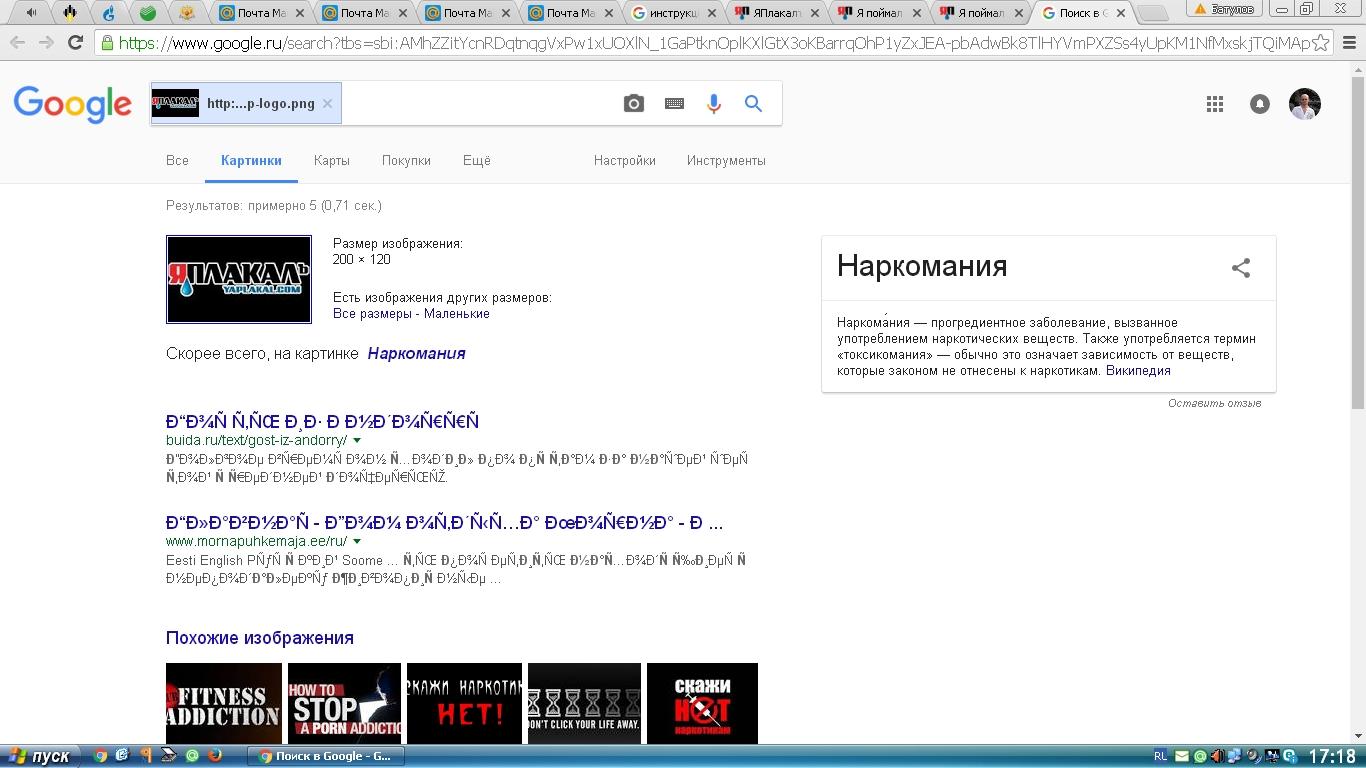Start voice search with the microphone
The image size is (1366, 768).
pos(714,104)
